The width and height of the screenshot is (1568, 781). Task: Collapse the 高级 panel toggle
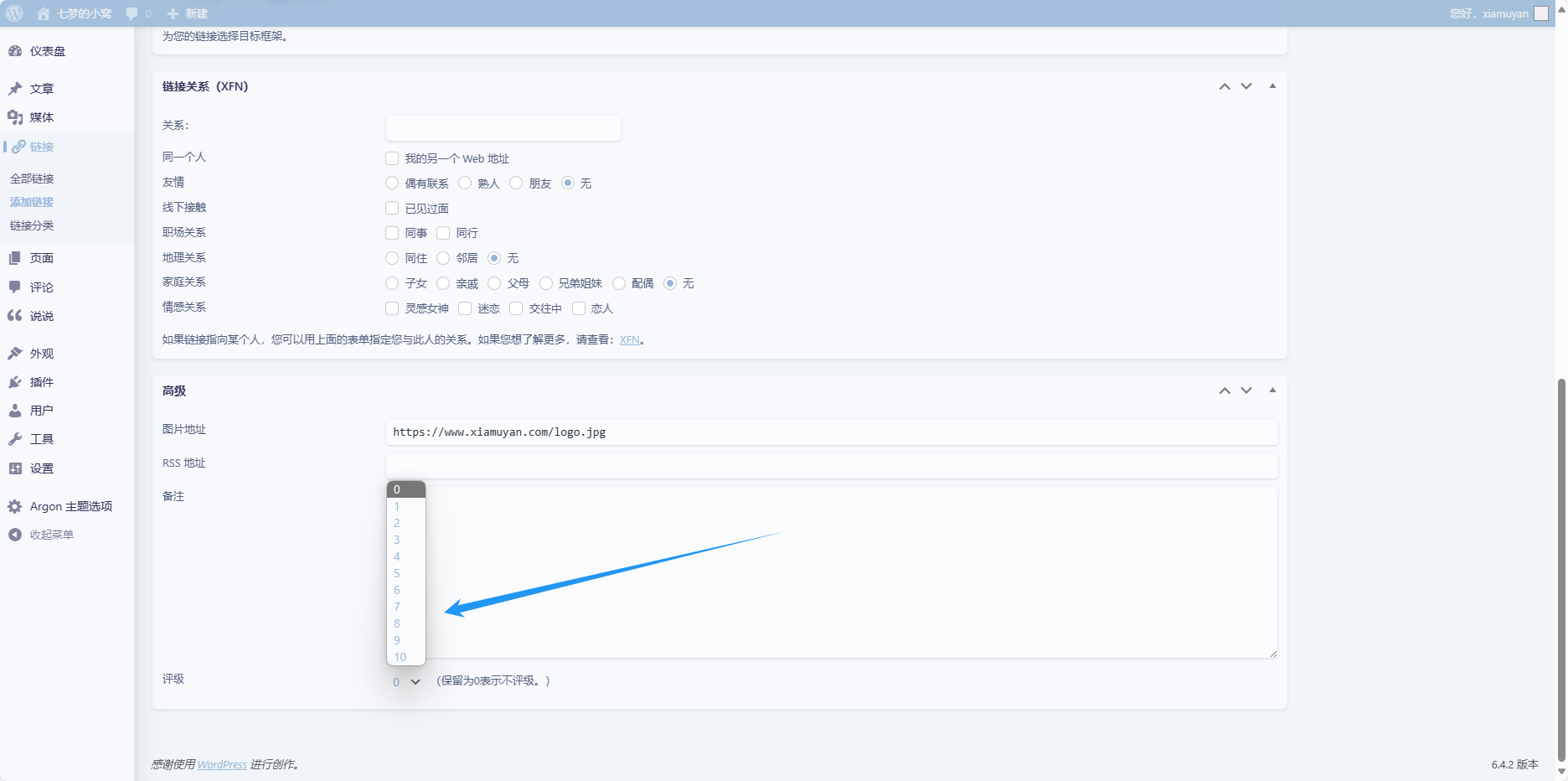pos(1272,390)
